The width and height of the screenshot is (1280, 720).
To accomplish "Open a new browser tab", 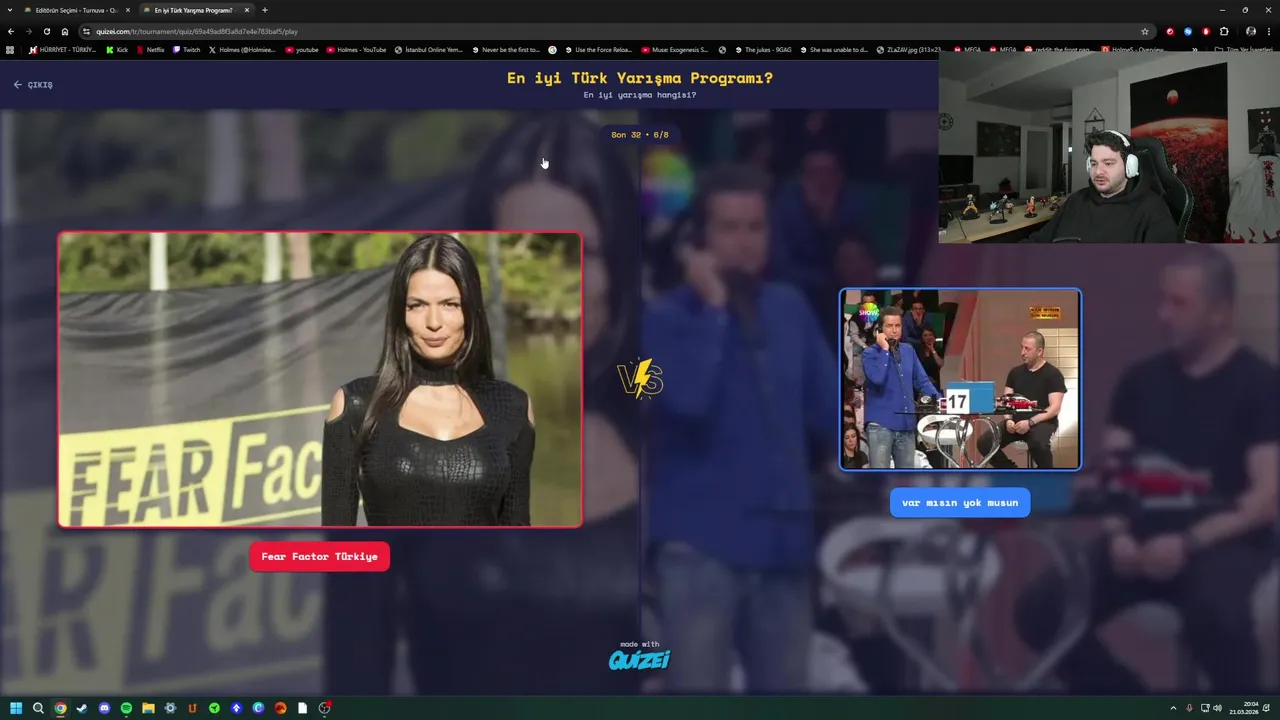I will (264, 10).
